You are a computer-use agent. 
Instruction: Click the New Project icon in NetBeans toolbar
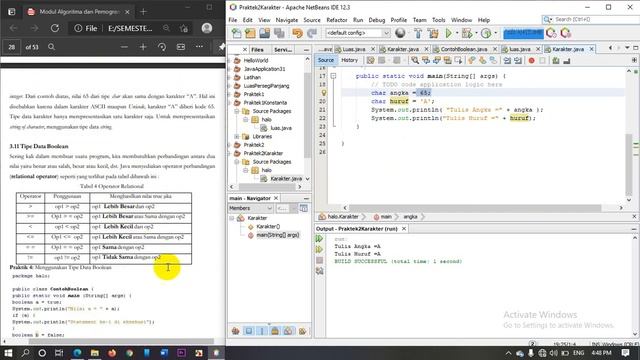click(250, 33)
